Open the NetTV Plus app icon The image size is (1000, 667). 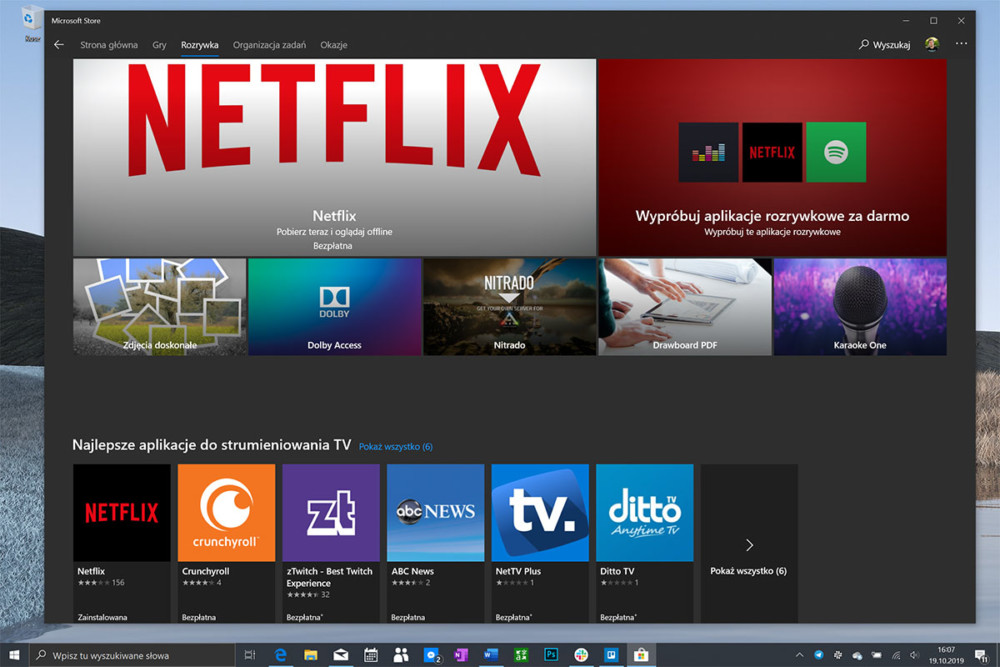540,513
